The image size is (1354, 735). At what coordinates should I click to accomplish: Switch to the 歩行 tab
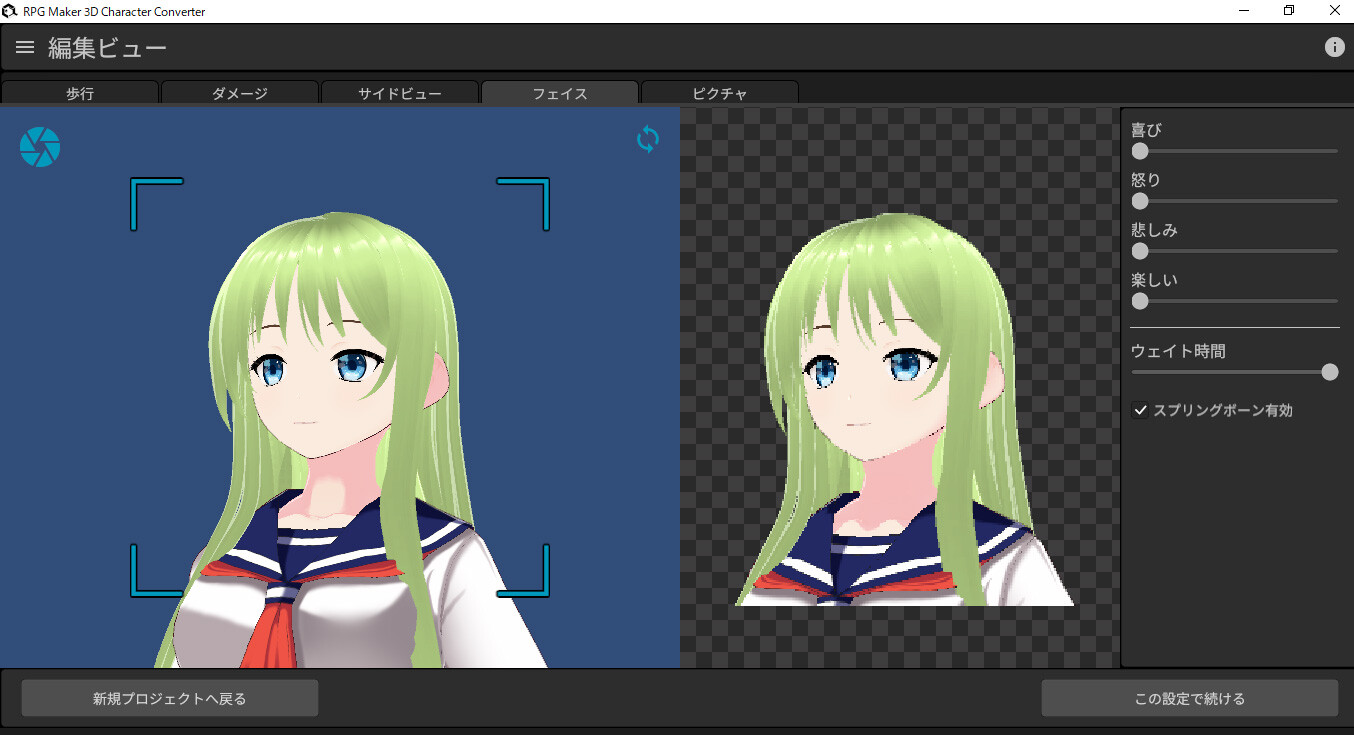[80, 93]
